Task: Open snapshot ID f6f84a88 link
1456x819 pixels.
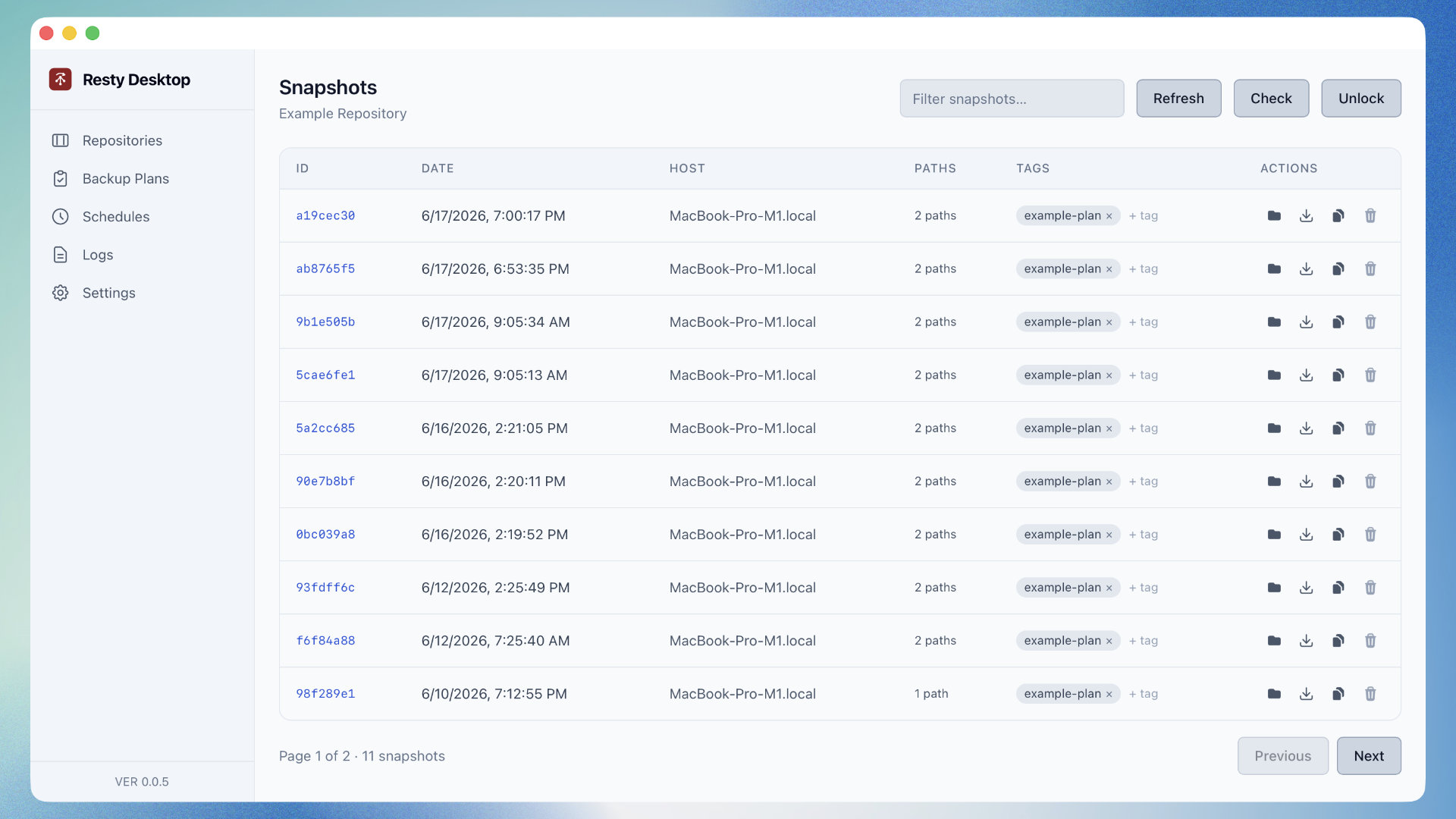Action: (325, 640)
